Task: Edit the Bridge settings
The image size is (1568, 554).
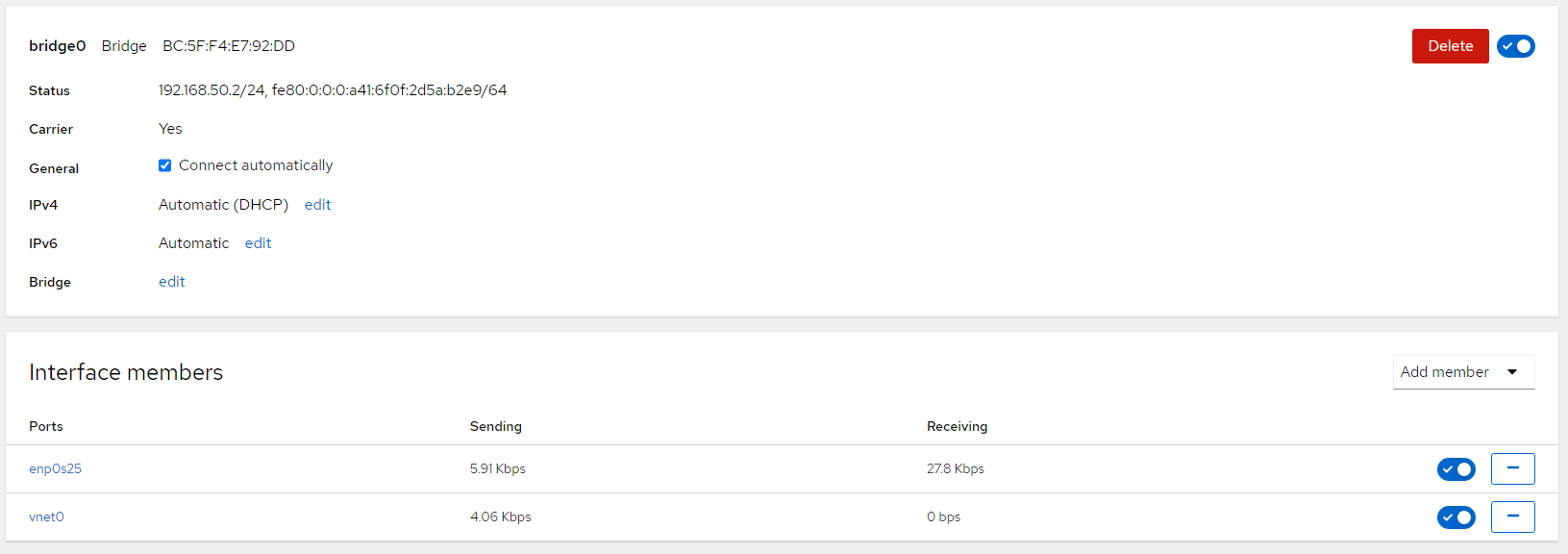Action: click(171, 282)
